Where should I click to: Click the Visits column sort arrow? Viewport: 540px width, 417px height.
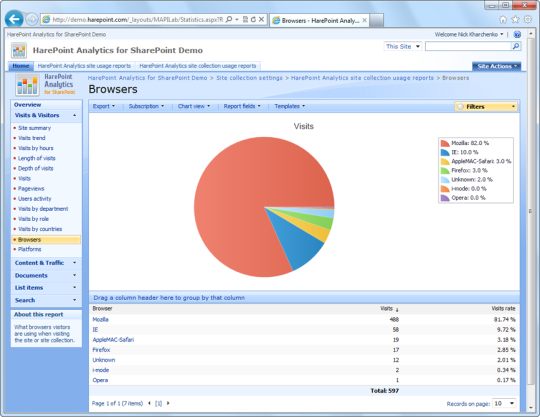pos(397,310)
